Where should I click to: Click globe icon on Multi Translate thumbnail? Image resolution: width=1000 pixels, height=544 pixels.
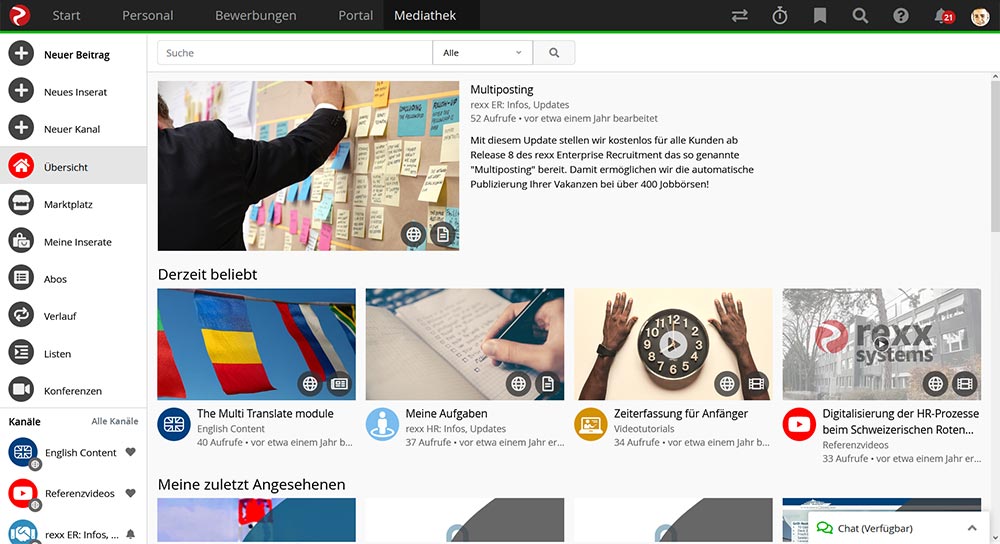310,384
